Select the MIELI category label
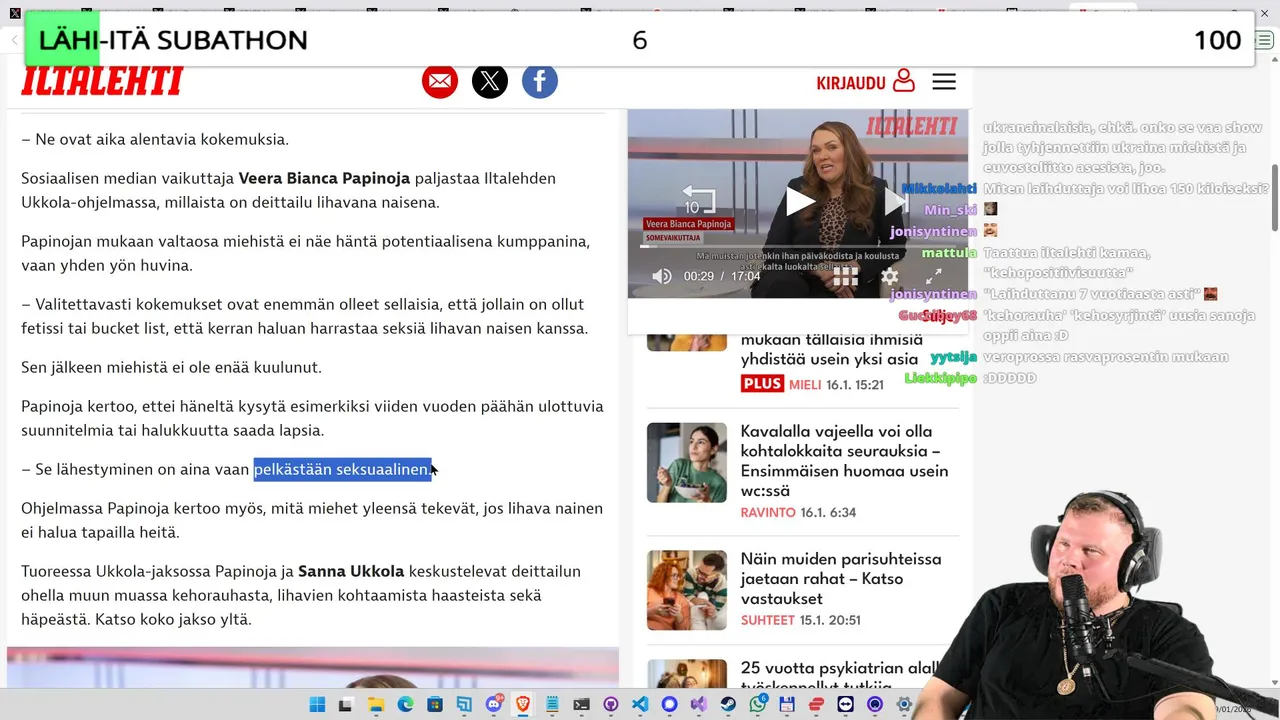Viewport: 1280px width, 720px height. point(805,384)
